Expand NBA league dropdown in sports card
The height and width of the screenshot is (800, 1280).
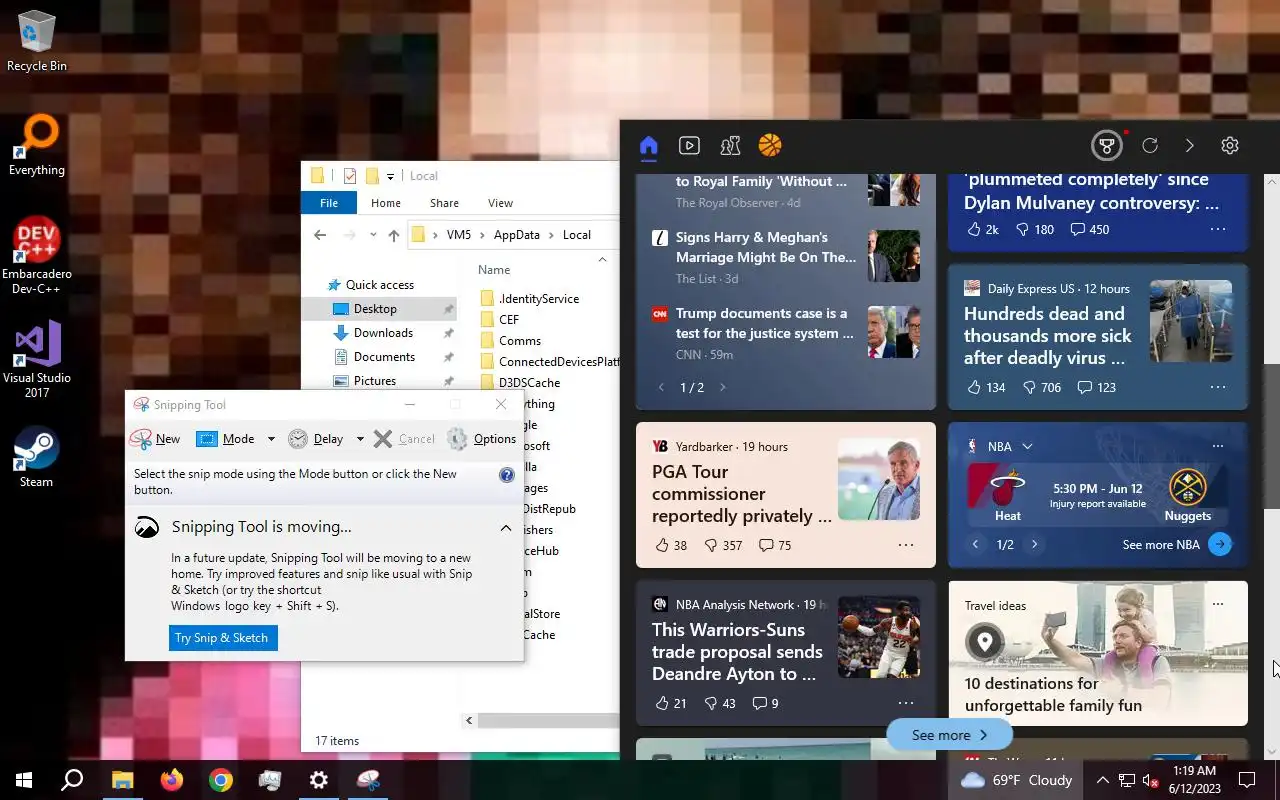coord(1027,446)
